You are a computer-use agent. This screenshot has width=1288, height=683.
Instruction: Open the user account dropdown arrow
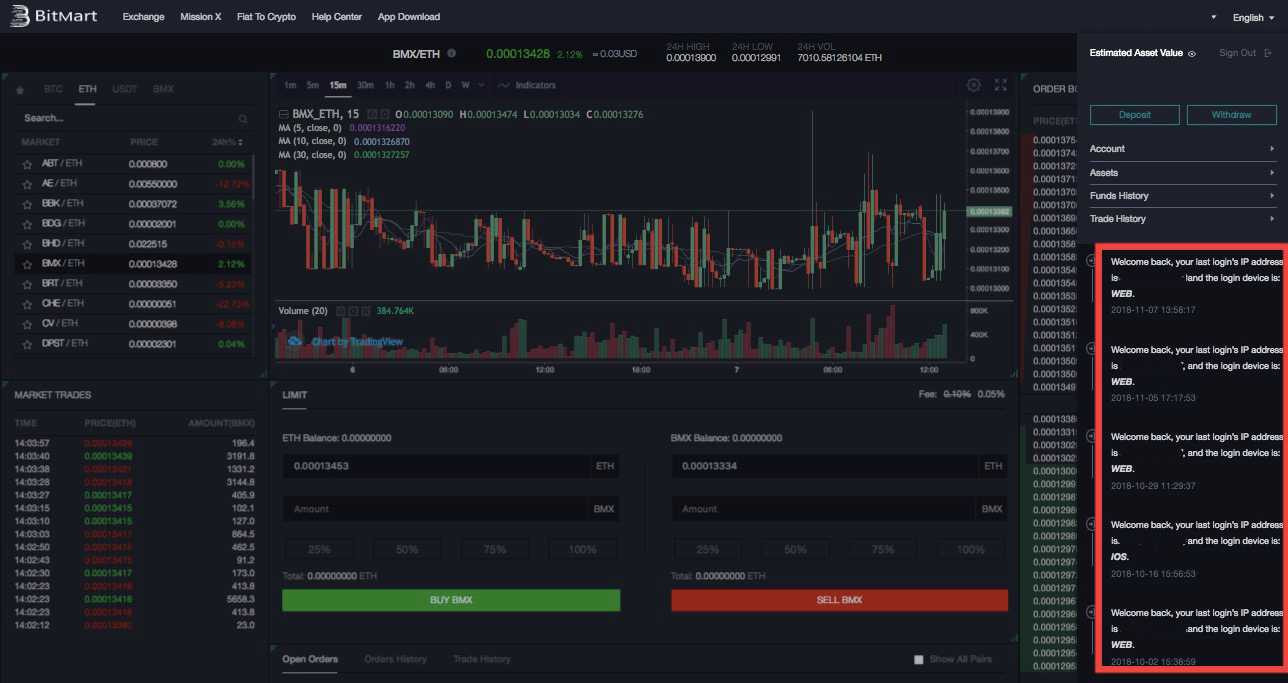click(x=1214, y=17)
